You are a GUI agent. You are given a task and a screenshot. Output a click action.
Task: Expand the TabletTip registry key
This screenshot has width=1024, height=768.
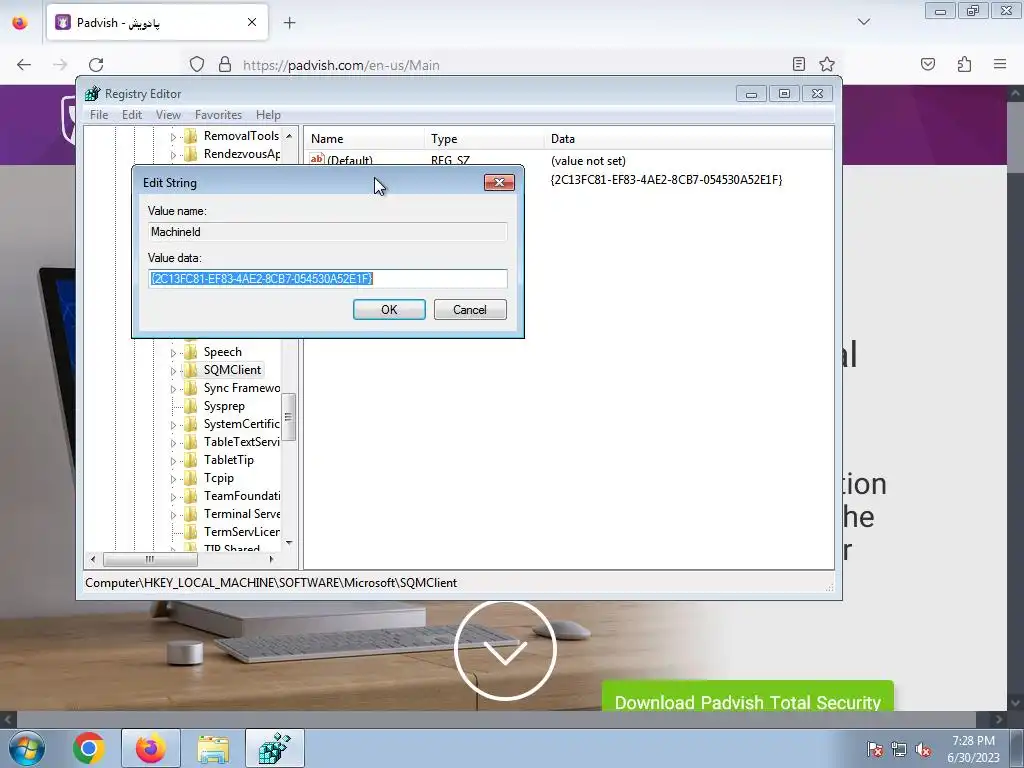click(x=173, y=460)
